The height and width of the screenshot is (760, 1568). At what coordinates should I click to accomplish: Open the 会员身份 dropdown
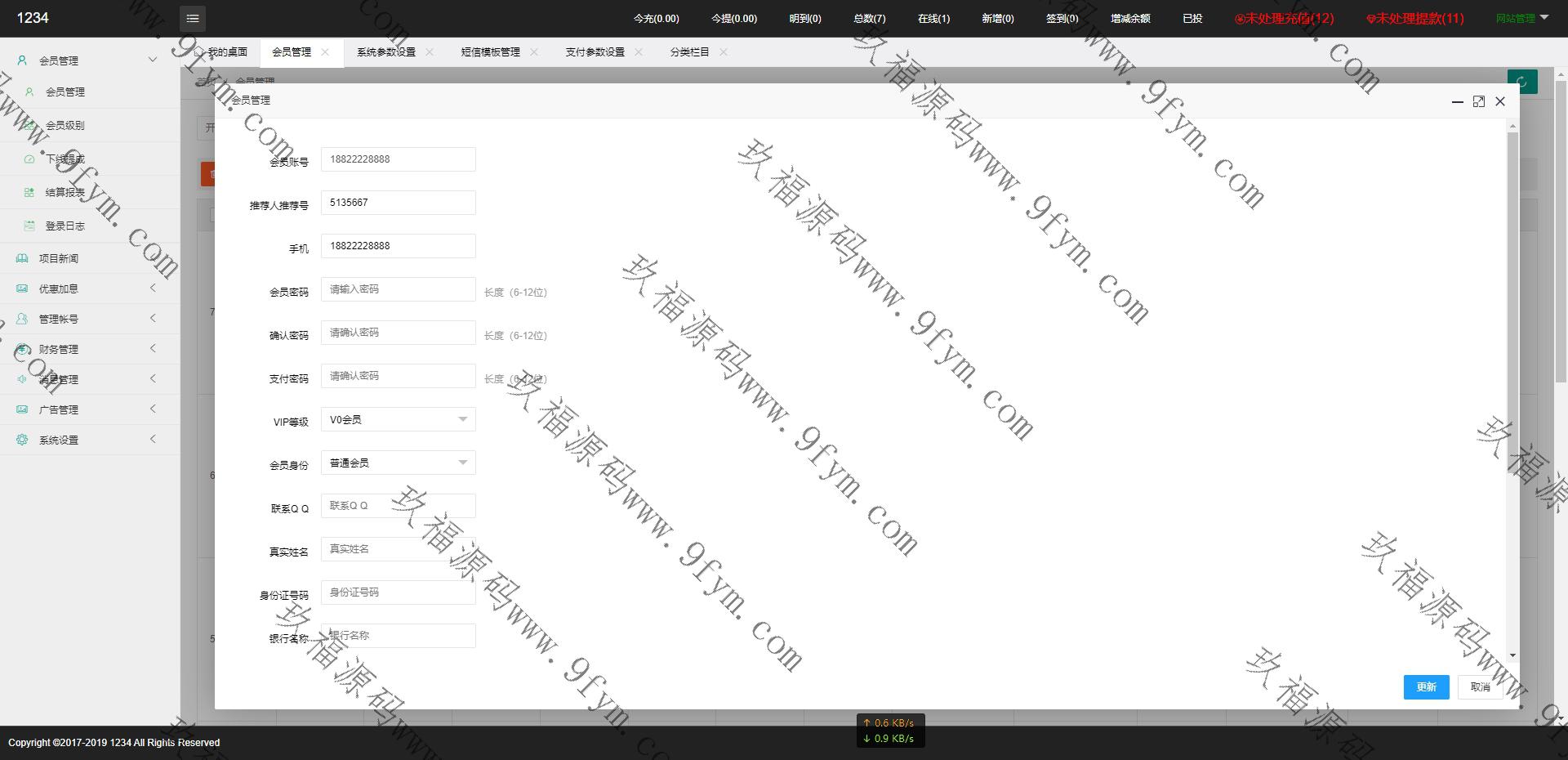point(398,463)
